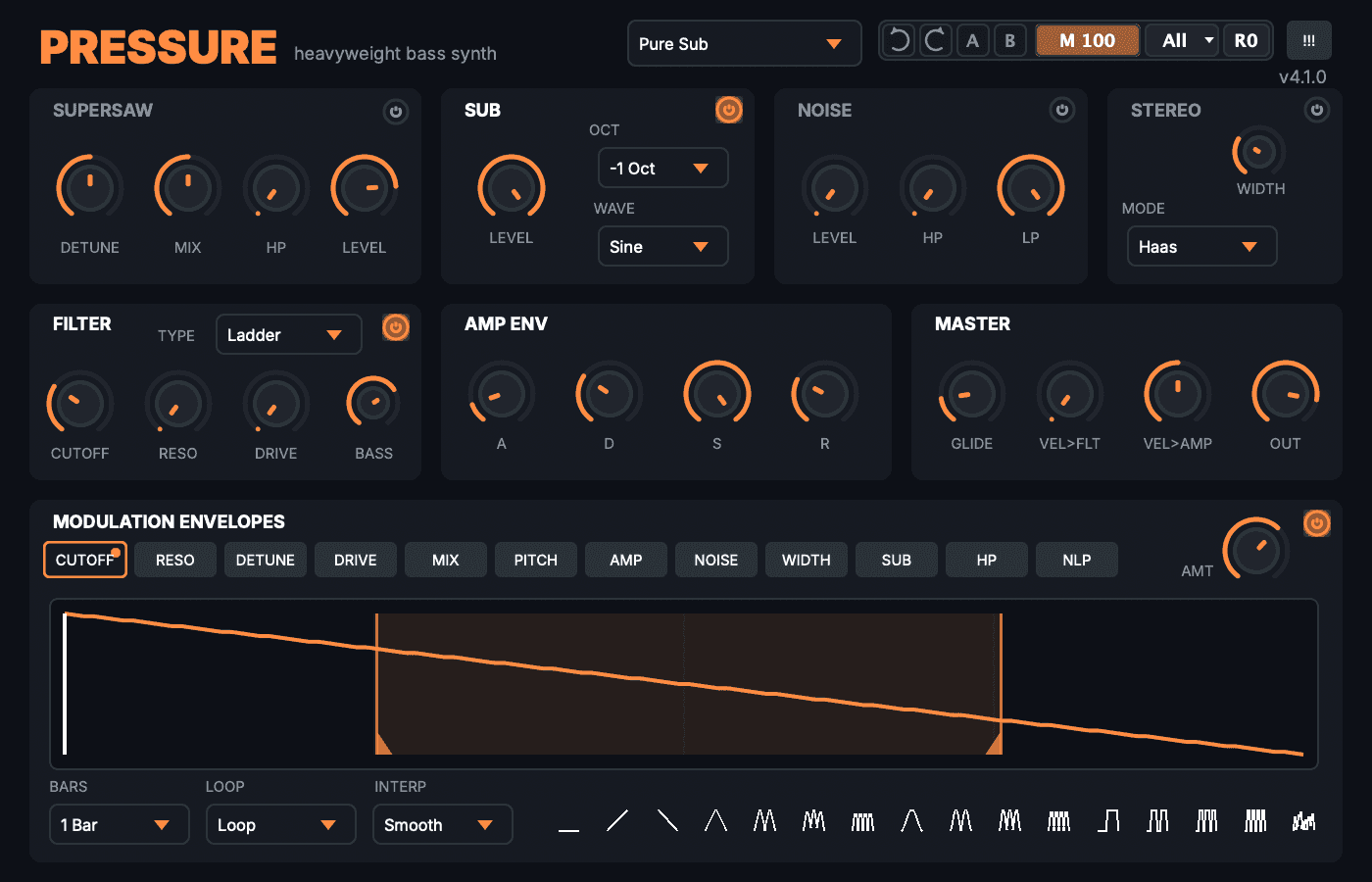Switch to the PITCH modulation tab

(536, 560)
